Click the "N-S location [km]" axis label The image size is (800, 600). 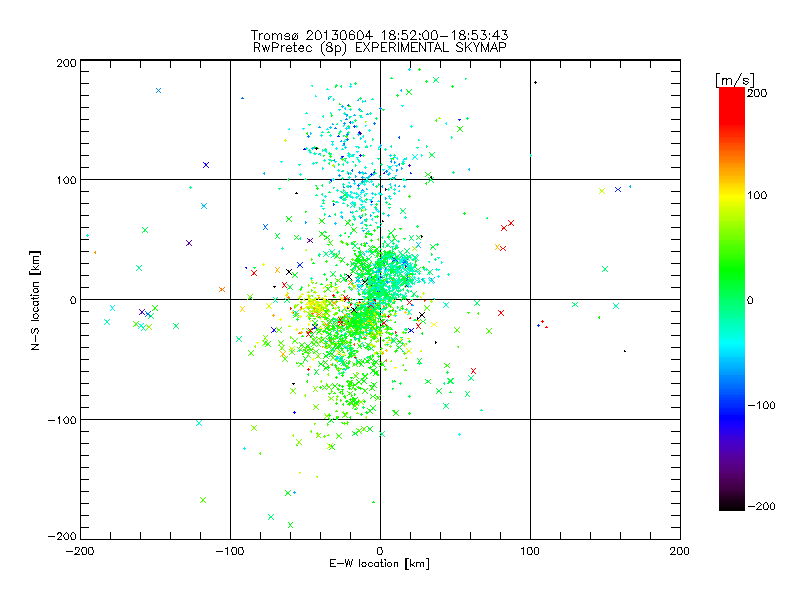(35, 300)
